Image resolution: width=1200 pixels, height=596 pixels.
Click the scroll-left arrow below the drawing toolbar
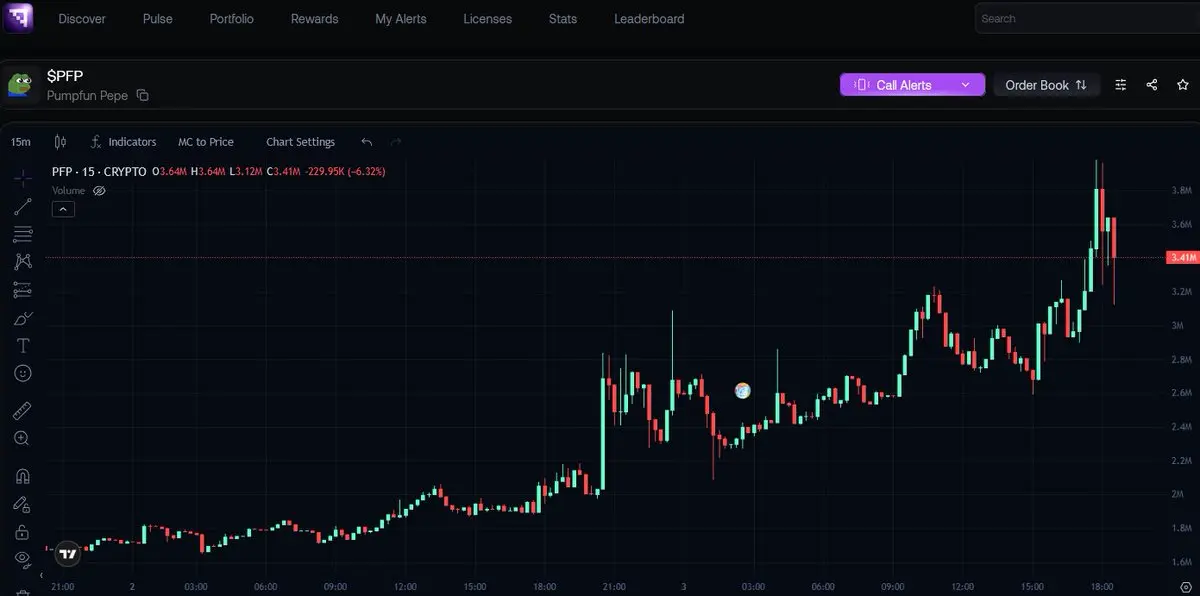[42, 576]
